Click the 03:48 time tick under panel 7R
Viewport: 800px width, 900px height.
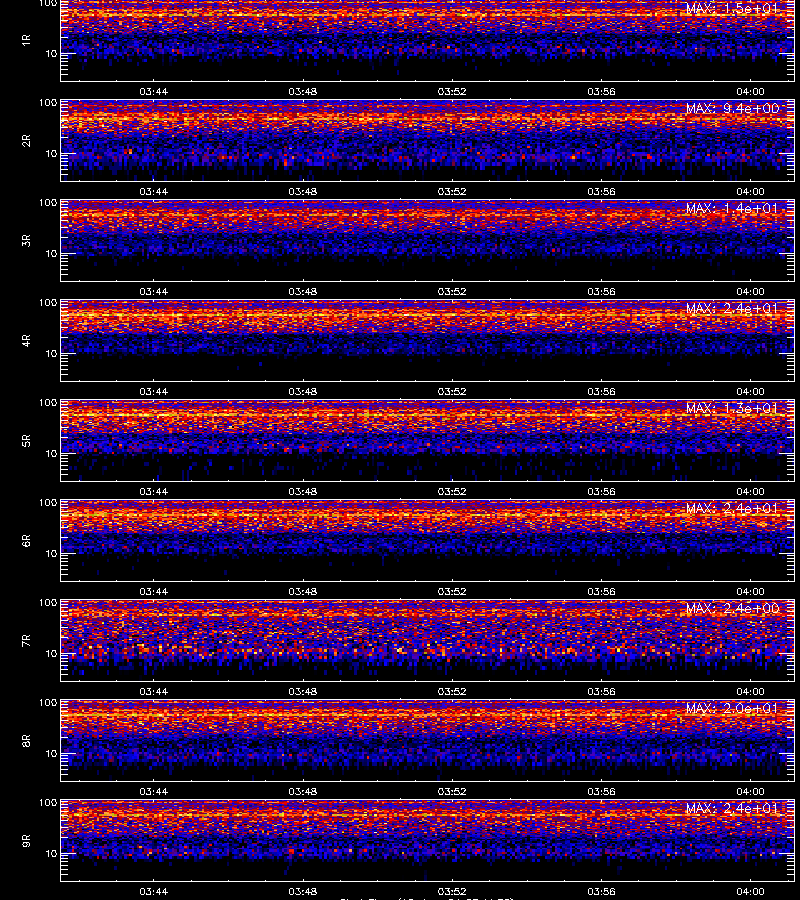tap(302, 692)
